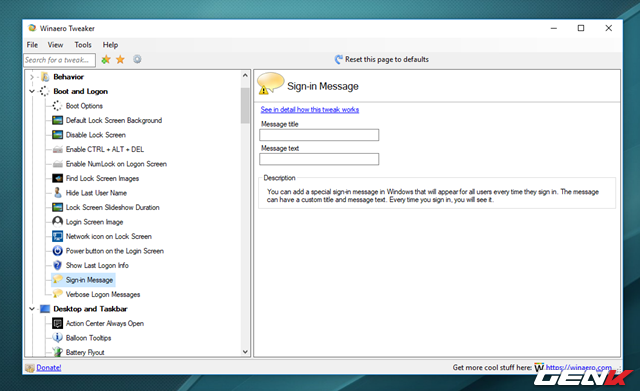Open the File menu
This screenshot has width=640, height=391.
point(32,45)
